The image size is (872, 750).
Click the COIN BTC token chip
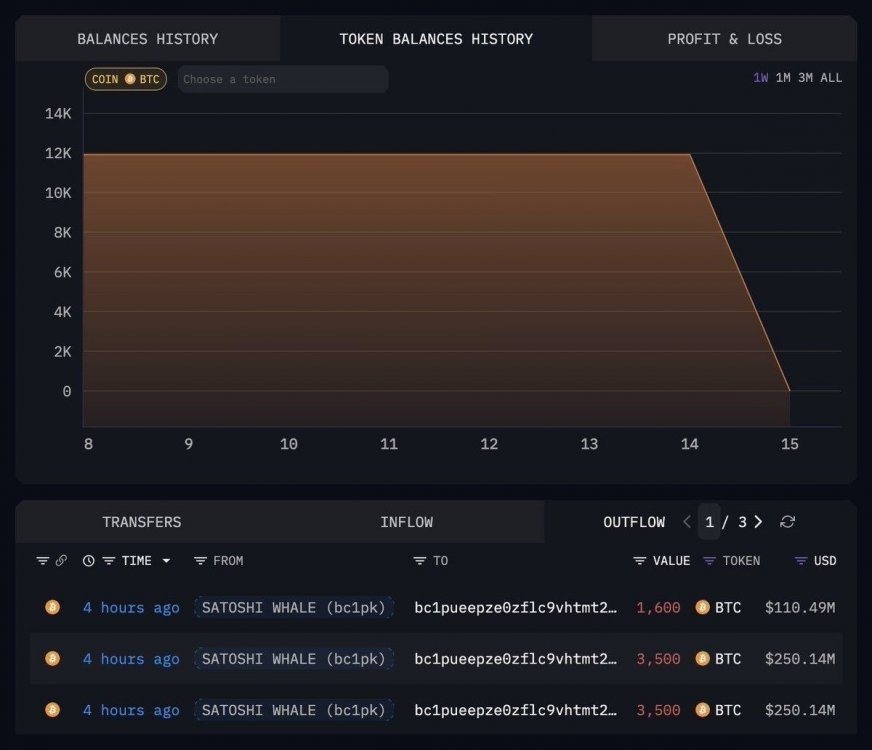pos(126,79)
